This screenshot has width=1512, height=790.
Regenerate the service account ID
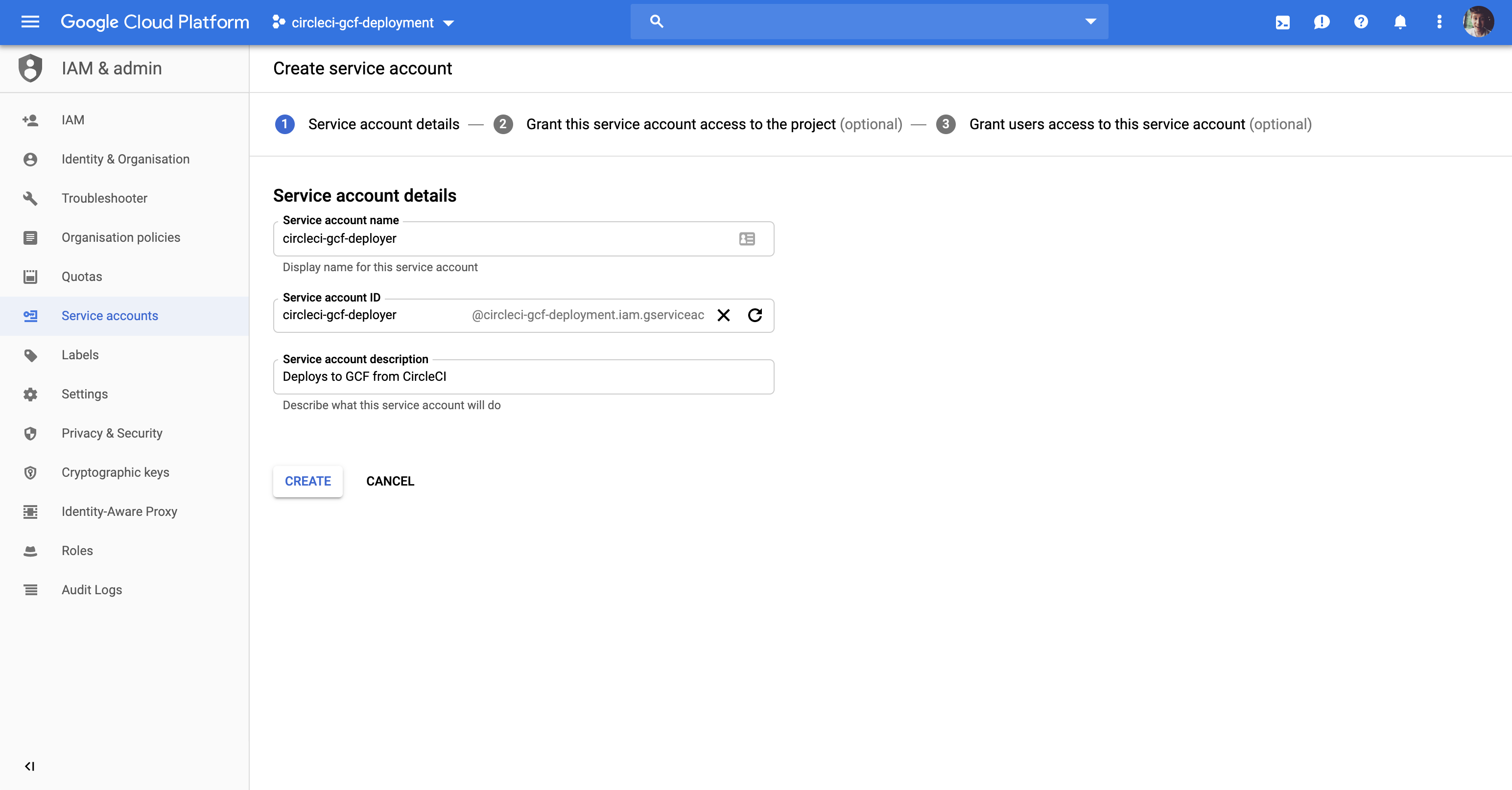pyautogui.click(x=755, y=316)
